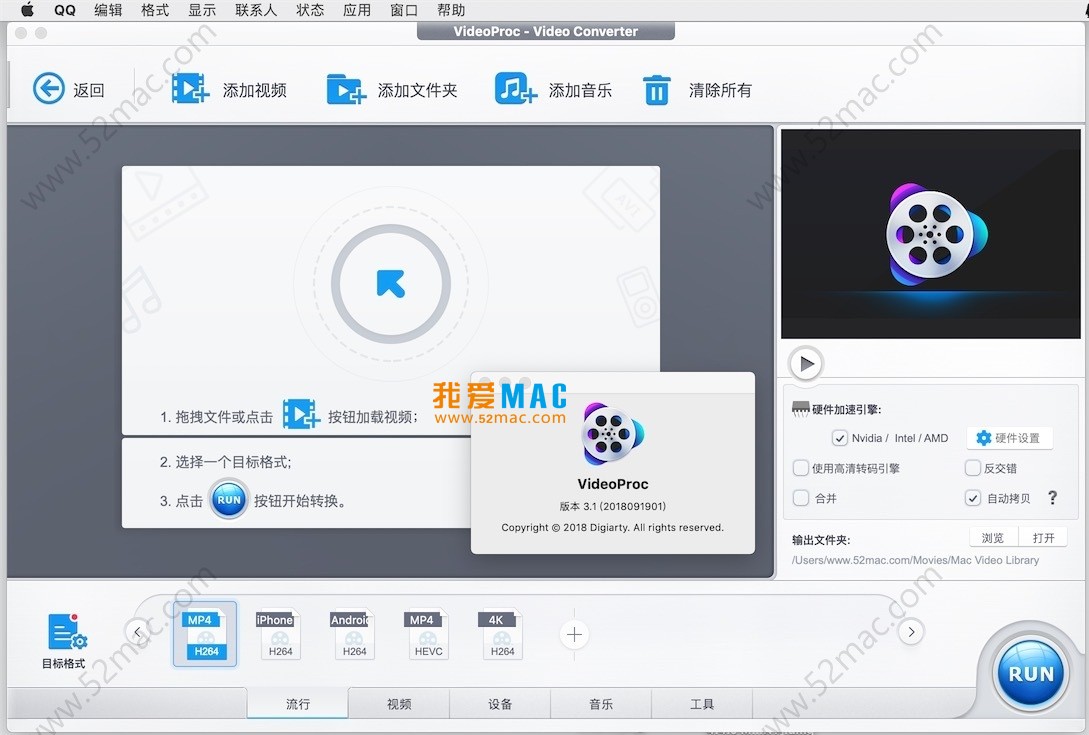Switch to the 流行 (Popular) tab
The image size is (1089, 735).
pyautogui.click(x=298, y=704)
